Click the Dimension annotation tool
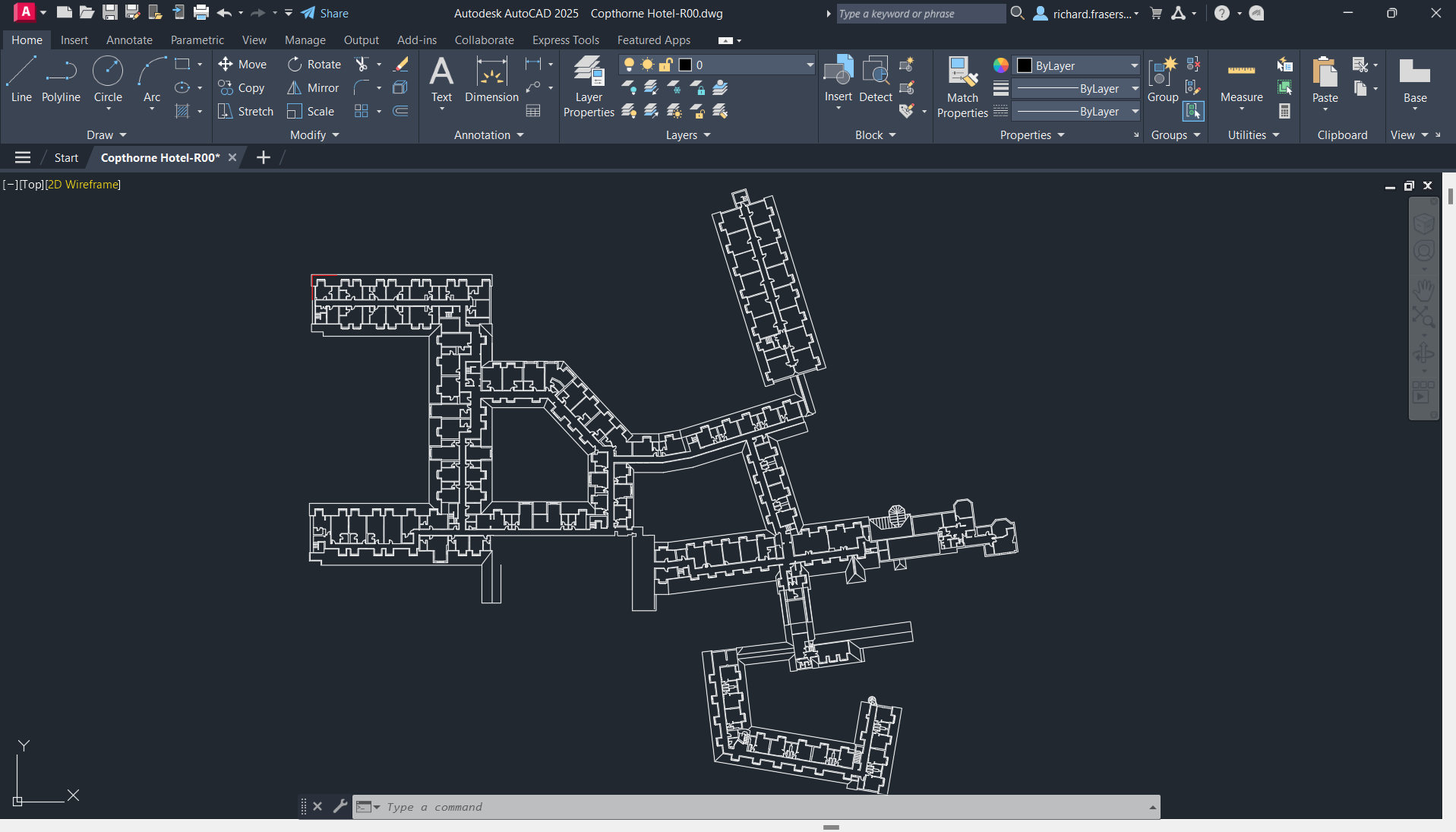Screen dimensions: 1456x832 491,80
